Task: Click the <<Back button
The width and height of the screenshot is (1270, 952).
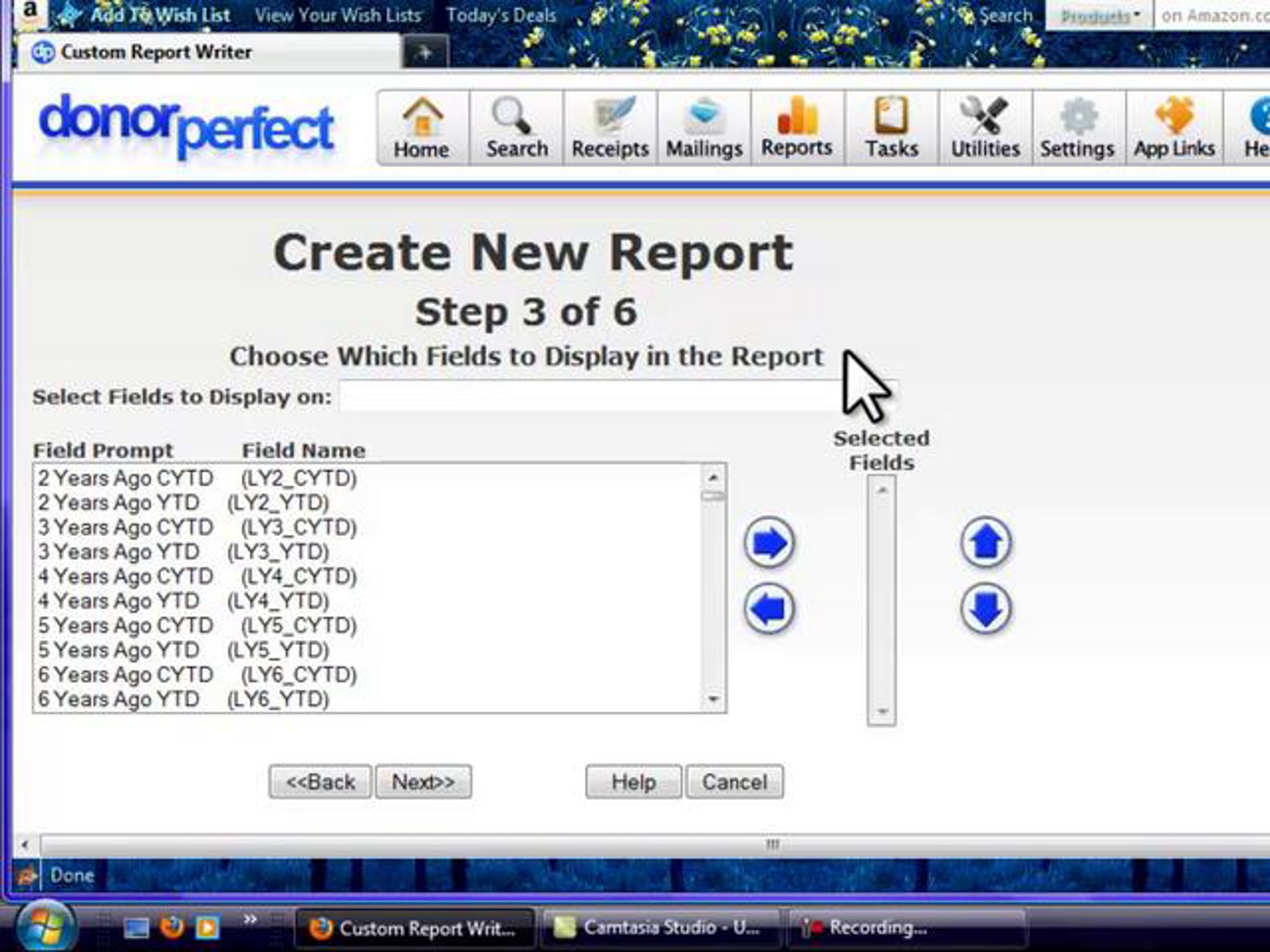Action: (320, 782)
